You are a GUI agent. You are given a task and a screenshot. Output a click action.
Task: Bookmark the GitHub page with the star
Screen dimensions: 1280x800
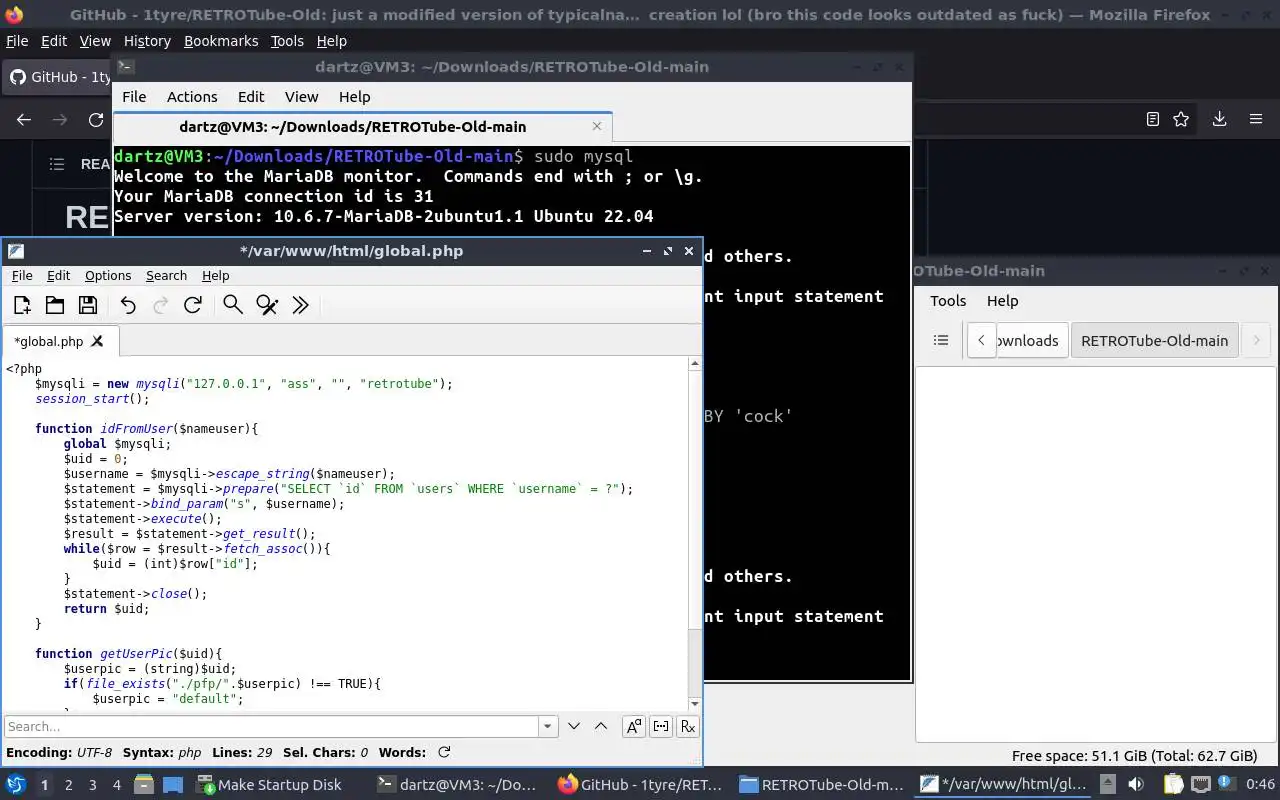pos(1181,119)
